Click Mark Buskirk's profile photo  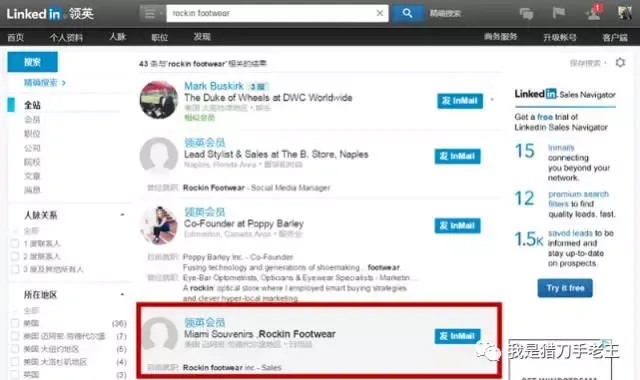pyautogui.click(x=159, y=100)
